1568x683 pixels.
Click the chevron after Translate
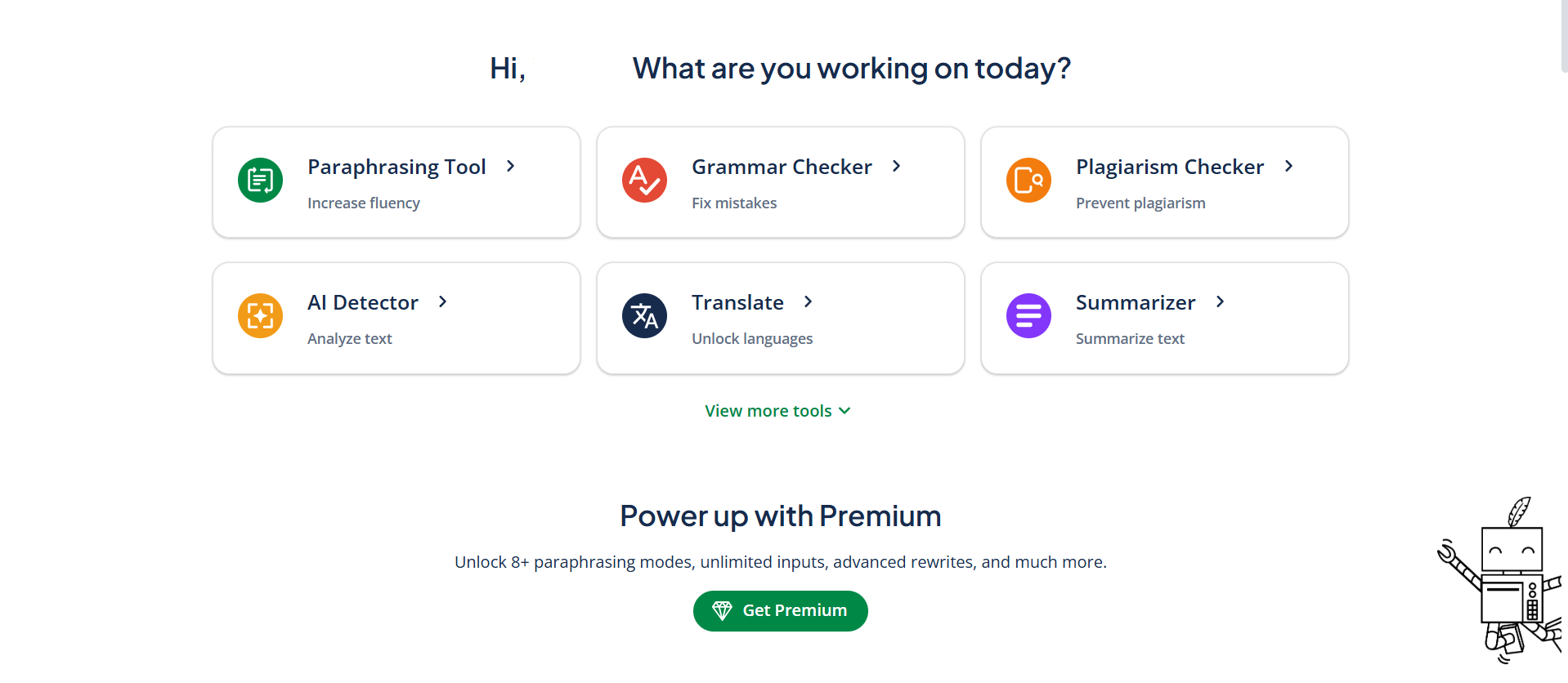coord(809,301)
